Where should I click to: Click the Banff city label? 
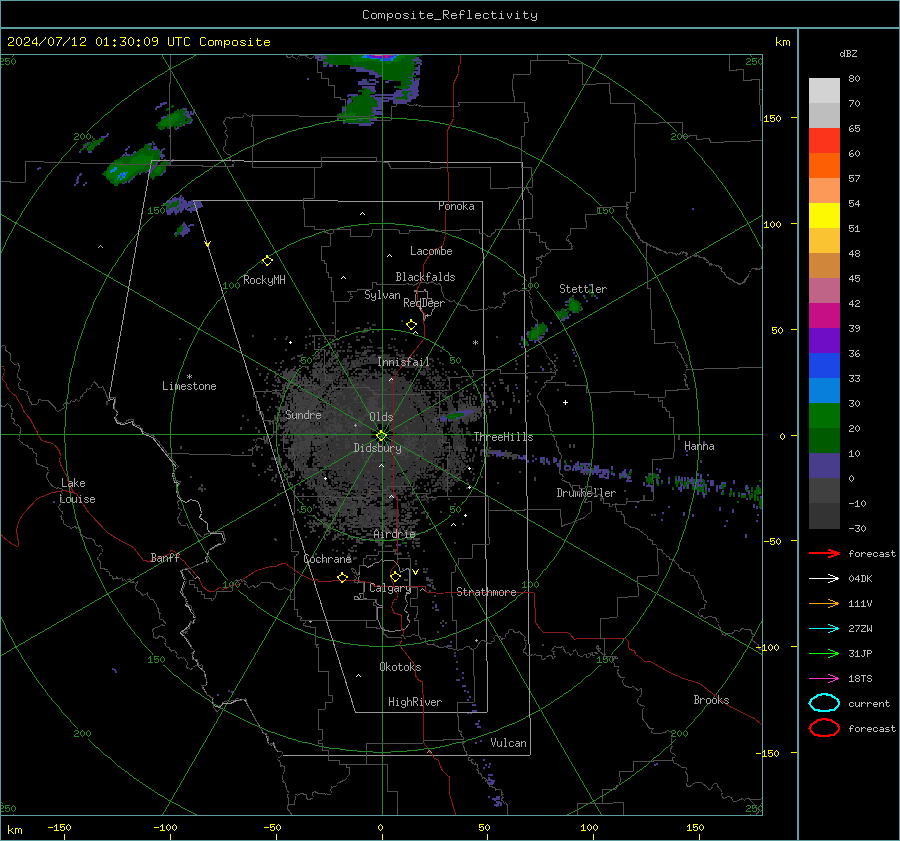tap(165, 558)
